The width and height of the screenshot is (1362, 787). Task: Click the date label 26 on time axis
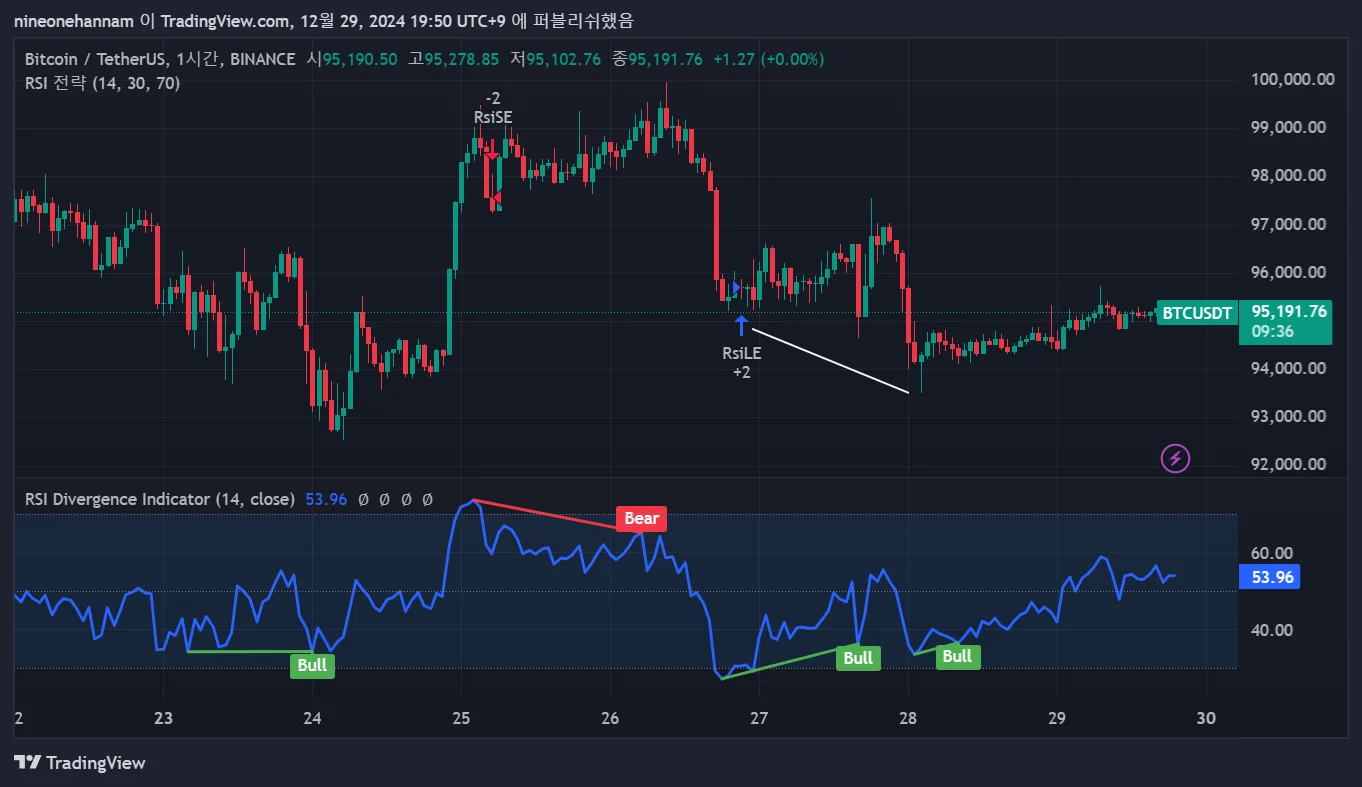[611, 717]
